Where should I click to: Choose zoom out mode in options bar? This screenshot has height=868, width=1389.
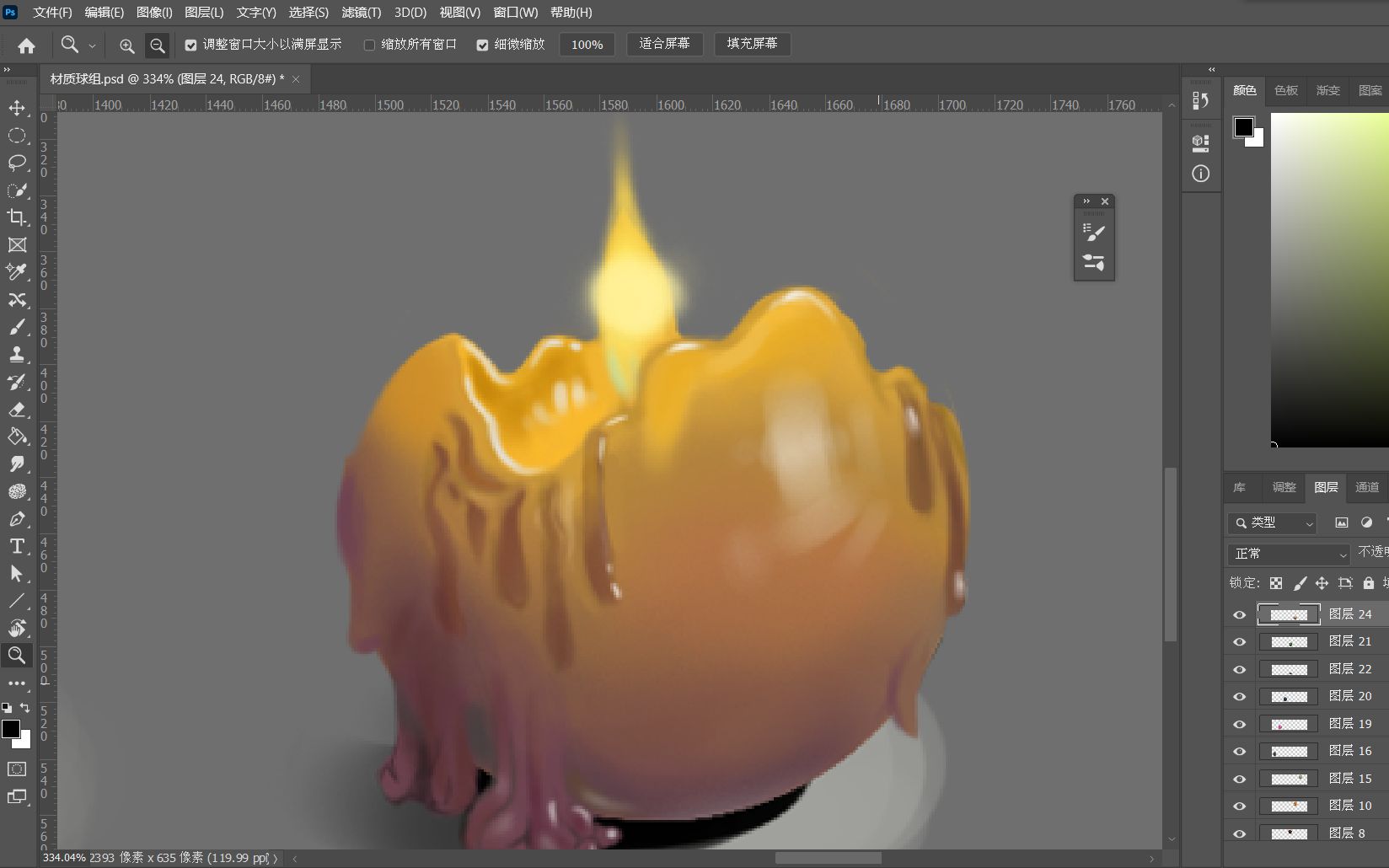click(157, 46)
